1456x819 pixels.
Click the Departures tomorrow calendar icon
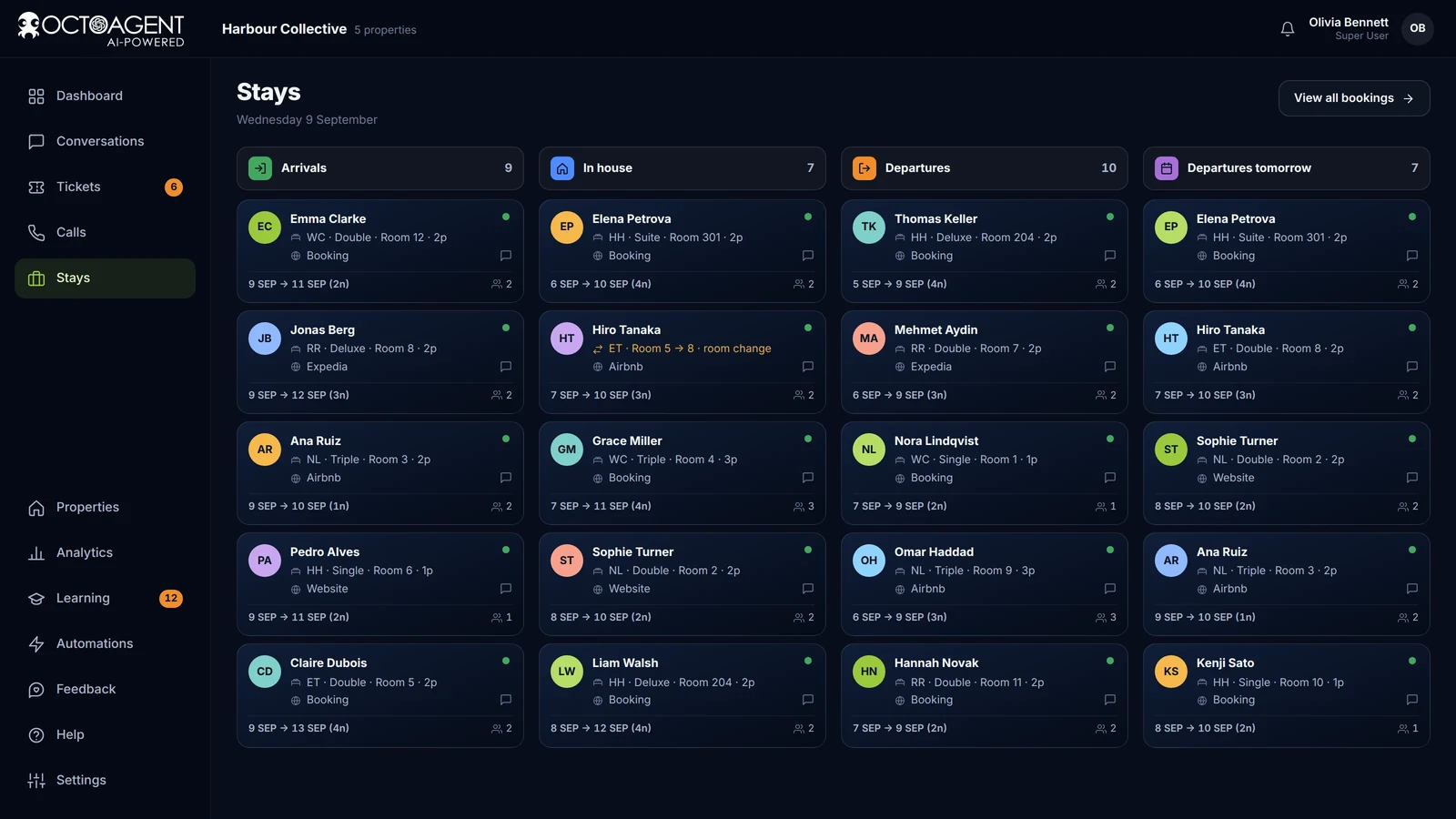[x=1167, y=168]
